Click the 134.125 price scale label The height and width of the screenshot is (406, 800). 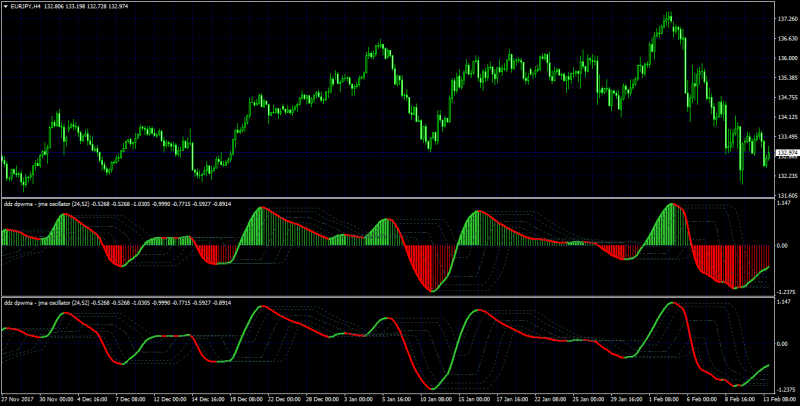coord(788,117)
